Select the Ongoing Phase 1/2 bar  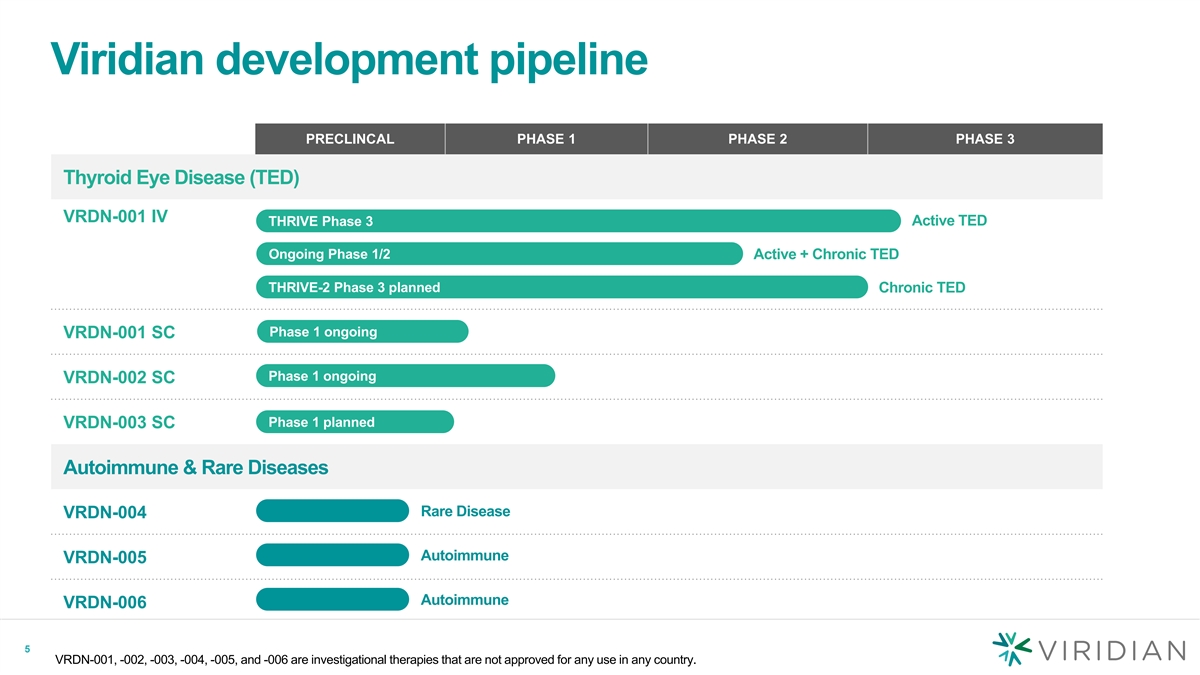tap(499, 254)
